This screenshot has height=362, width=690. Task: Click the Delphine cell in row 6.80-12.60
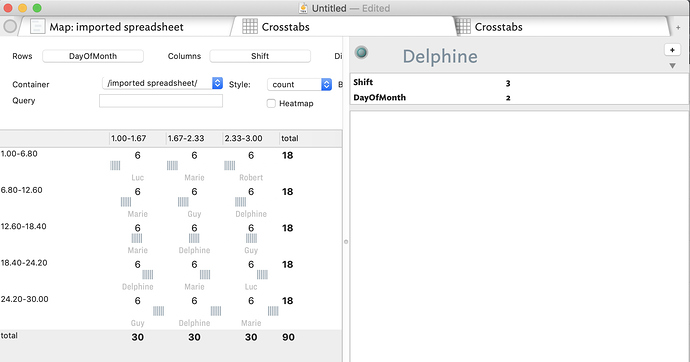coord(251,214)
